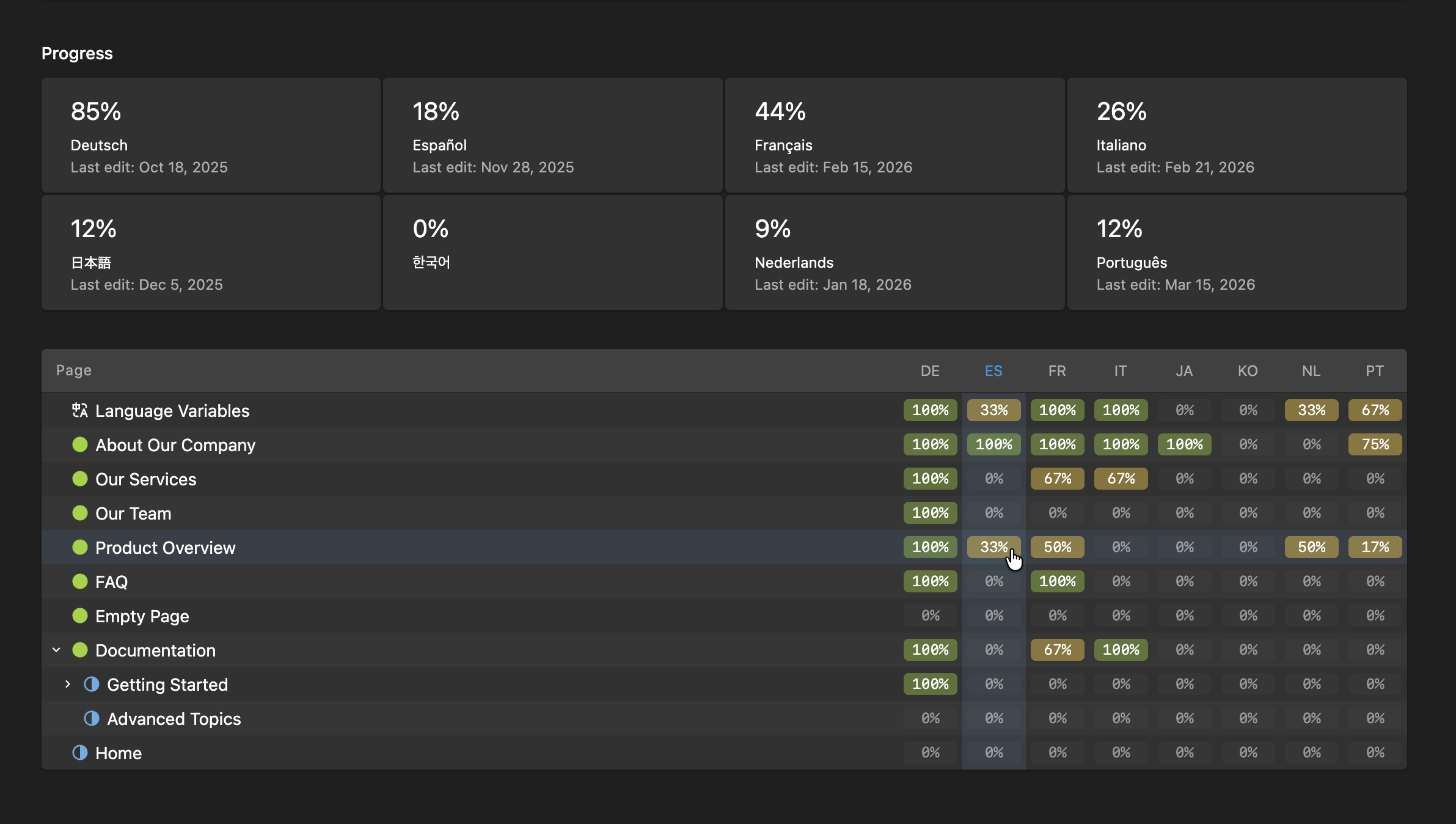Click the half-filled draft icon next to Home
Image resolution: width=1456 pixels, height=824 pixels.
80,752
